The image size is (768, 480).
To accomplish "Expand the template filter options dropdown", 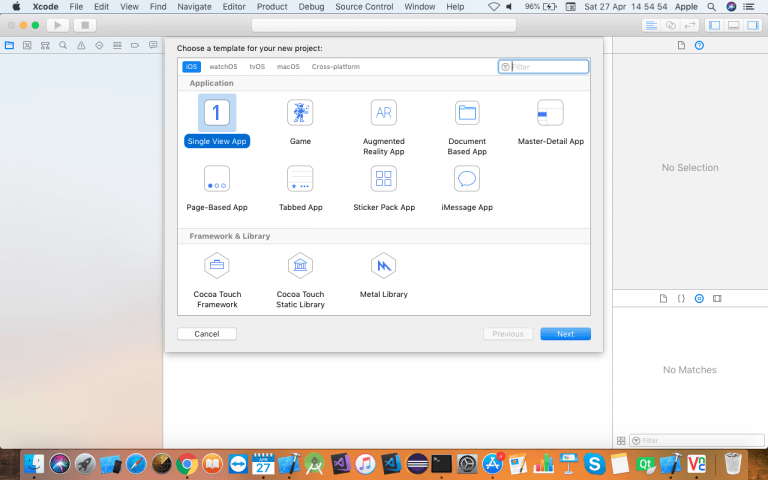I will [505, 67].
